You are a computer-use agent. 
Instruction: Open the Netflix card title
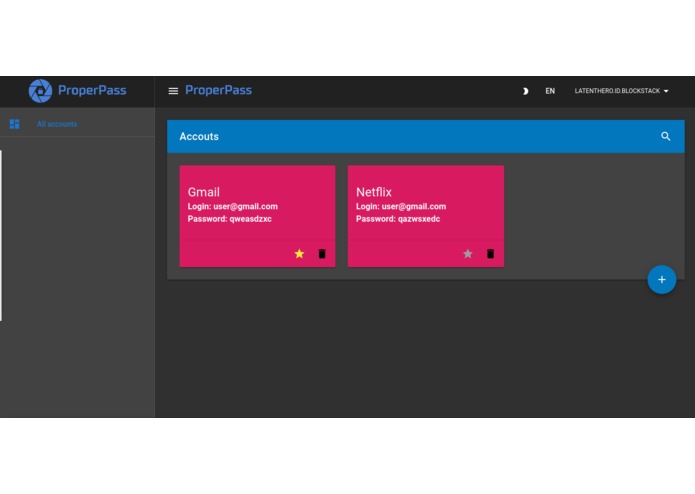point(374,192)
